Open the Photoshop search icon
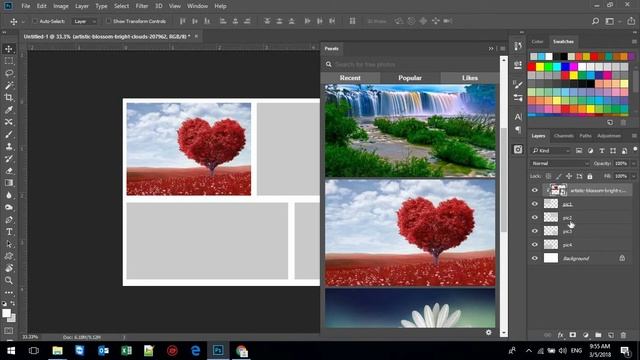 (596, 21)
